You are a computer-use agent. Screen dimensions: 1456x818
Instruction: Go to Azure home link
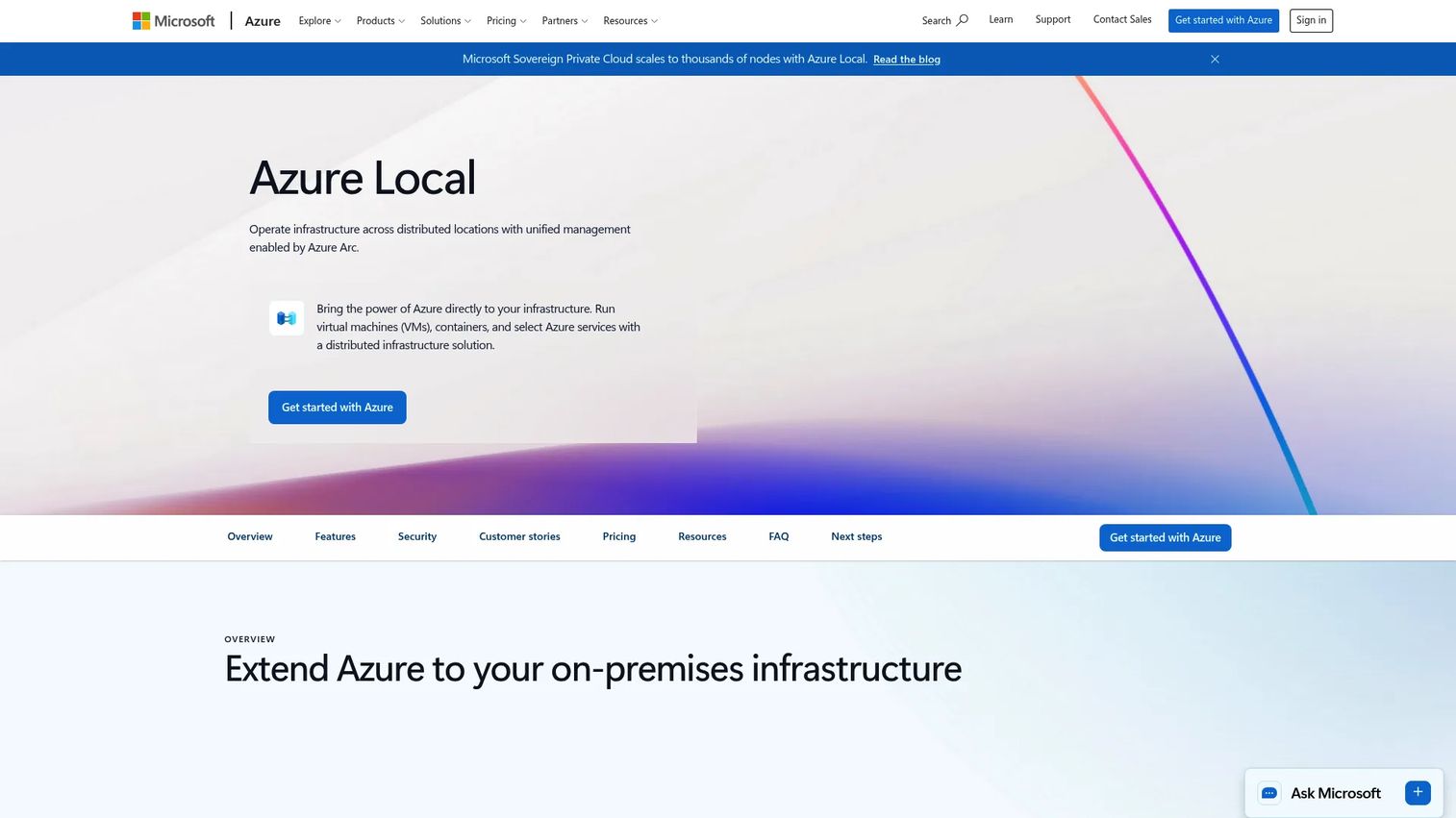[x=263, y=20]
